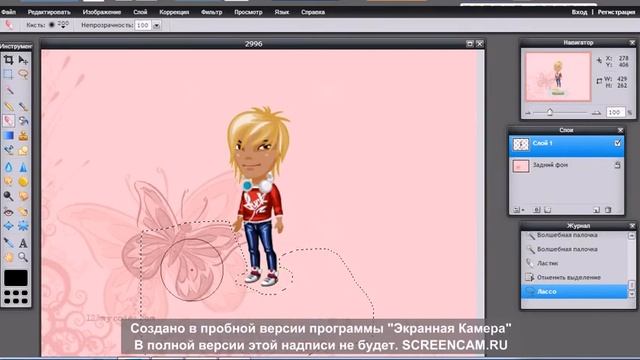Select the Magic Wand tool
Screen dimensions: 640x360
tap(9, 90)
